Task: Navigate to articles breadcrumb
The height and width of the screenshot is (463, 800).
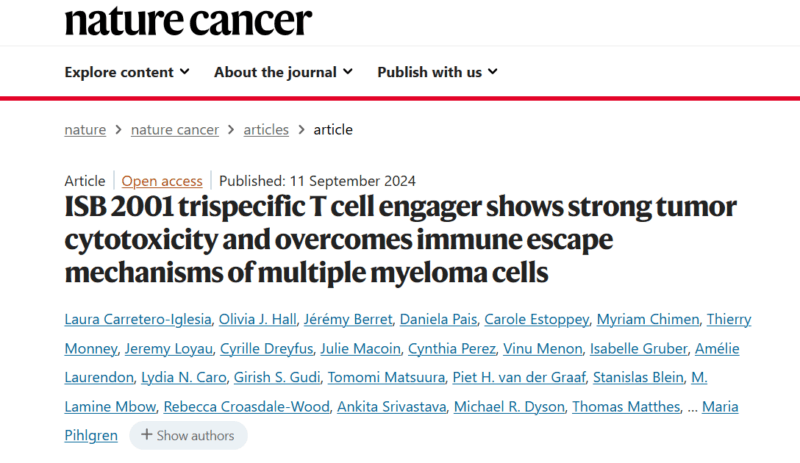Action: [266, 130]
